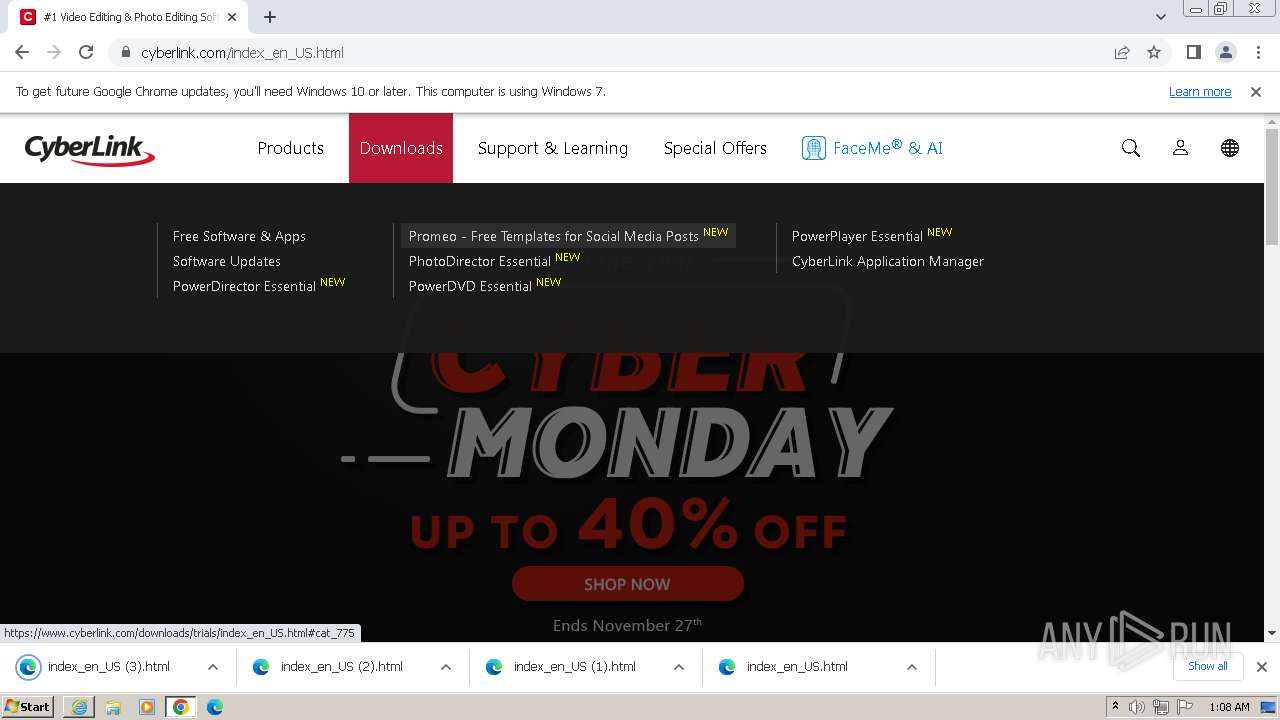Open Chrome three-dot menu
The width and height of the screenshot is (1280, 720).
click(x=1258, y=52)
